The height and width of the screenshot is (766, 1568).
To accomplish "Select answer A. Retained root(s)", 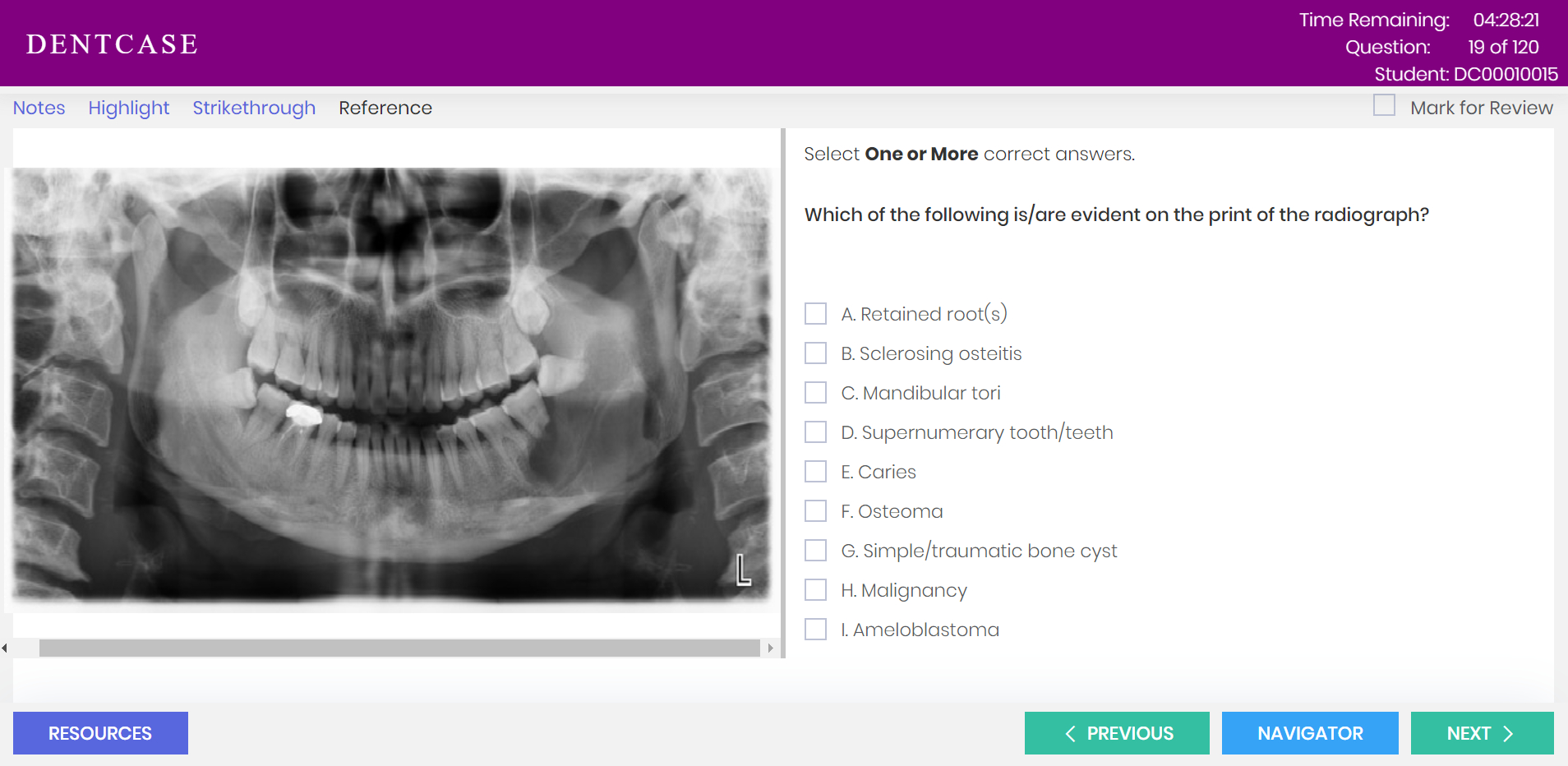I will tap(815, 313).
